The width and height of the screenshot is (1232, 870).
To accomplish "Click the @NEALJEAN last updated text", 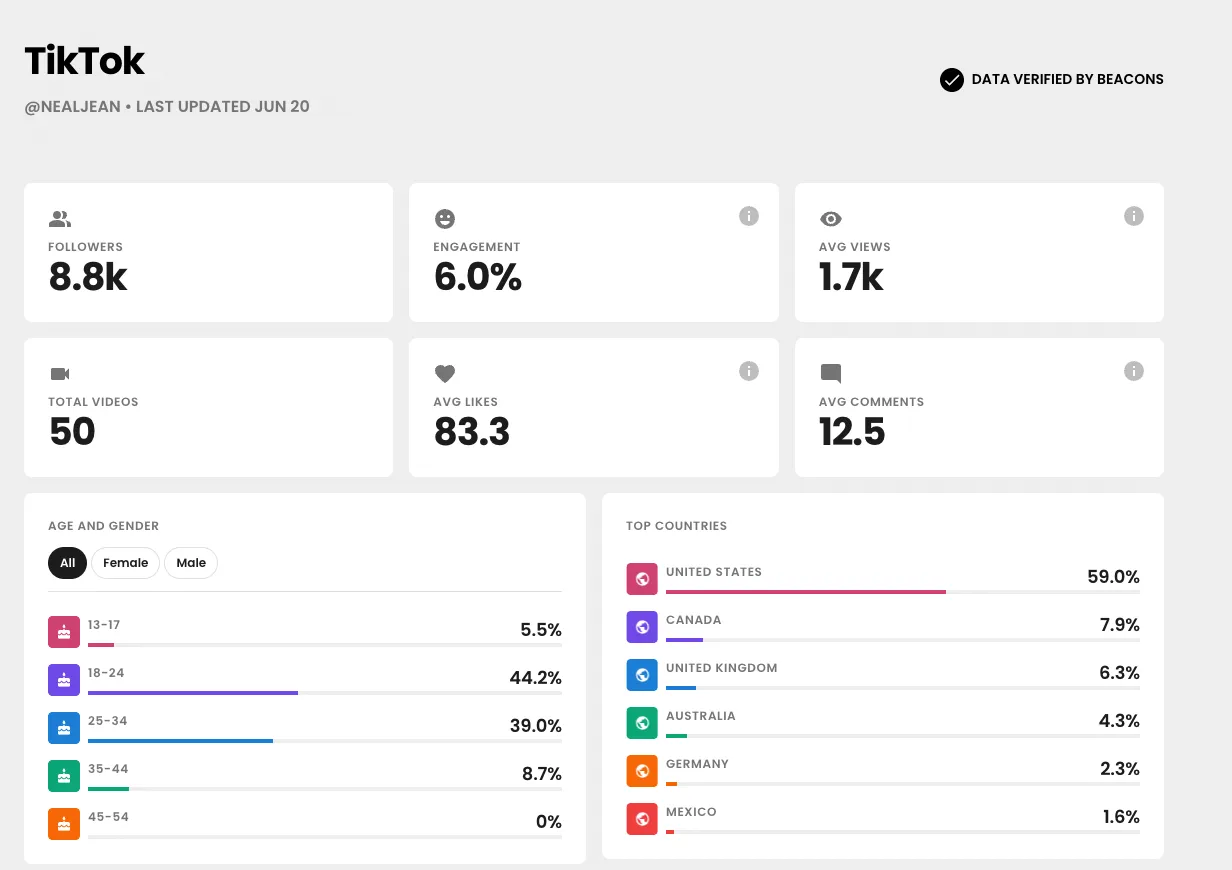I will (x=167, y=107).
